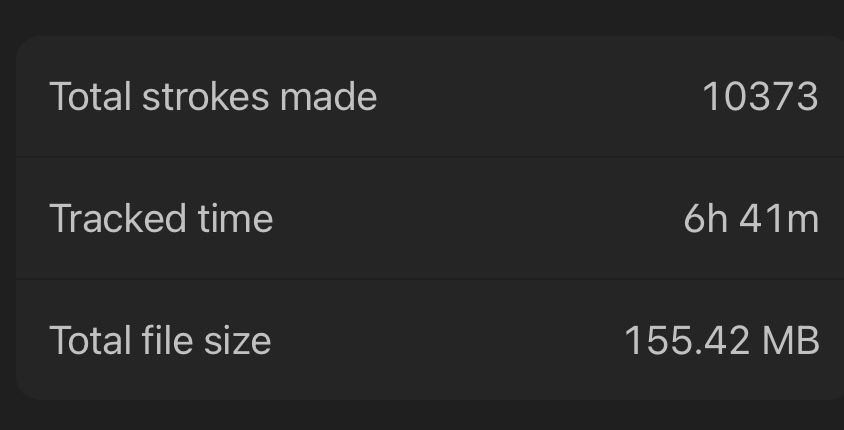Tap the empty middle of the Tracked time row
This screenshot has height=430, width=844.
(x=479, y=218)
